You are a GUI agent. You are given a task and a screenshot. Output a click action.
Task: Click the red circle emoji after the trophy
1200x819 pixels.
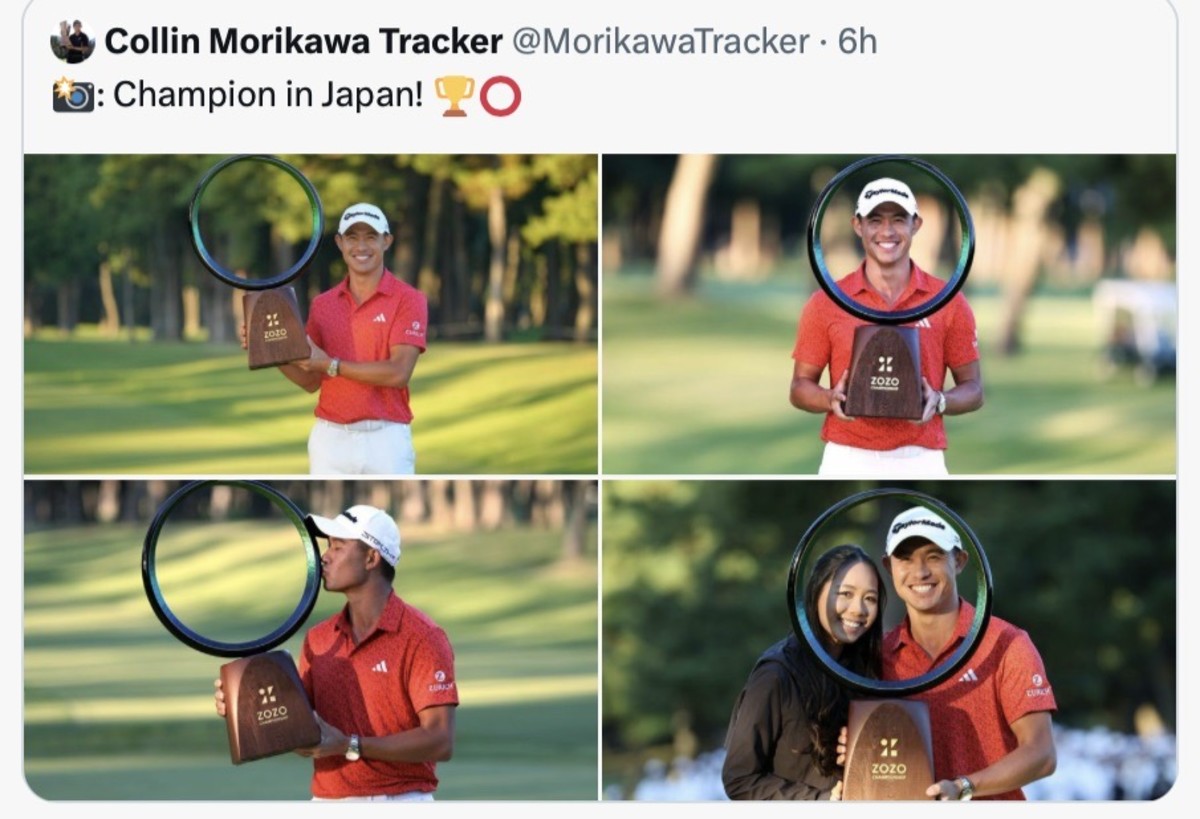[x=500, y=96]
